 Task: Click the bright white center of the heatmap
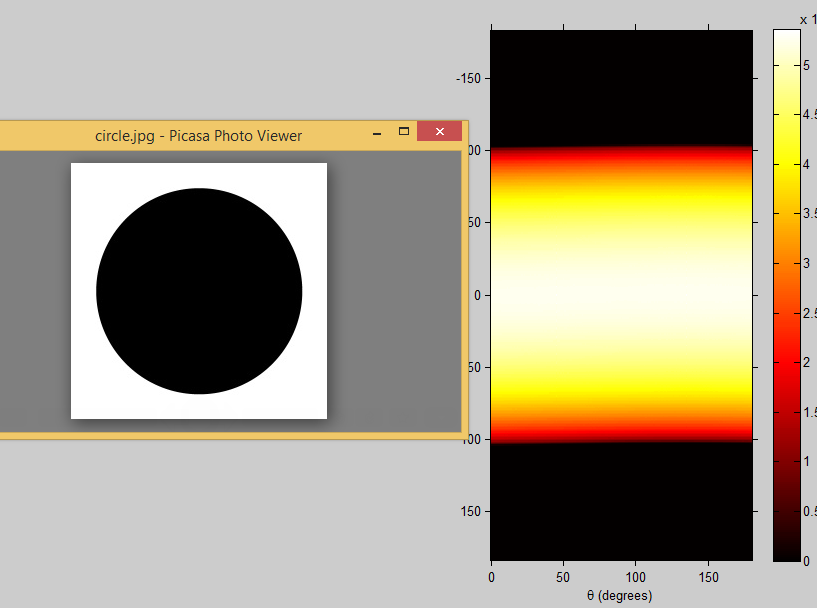pyautogui.click(x=621, y=295)
